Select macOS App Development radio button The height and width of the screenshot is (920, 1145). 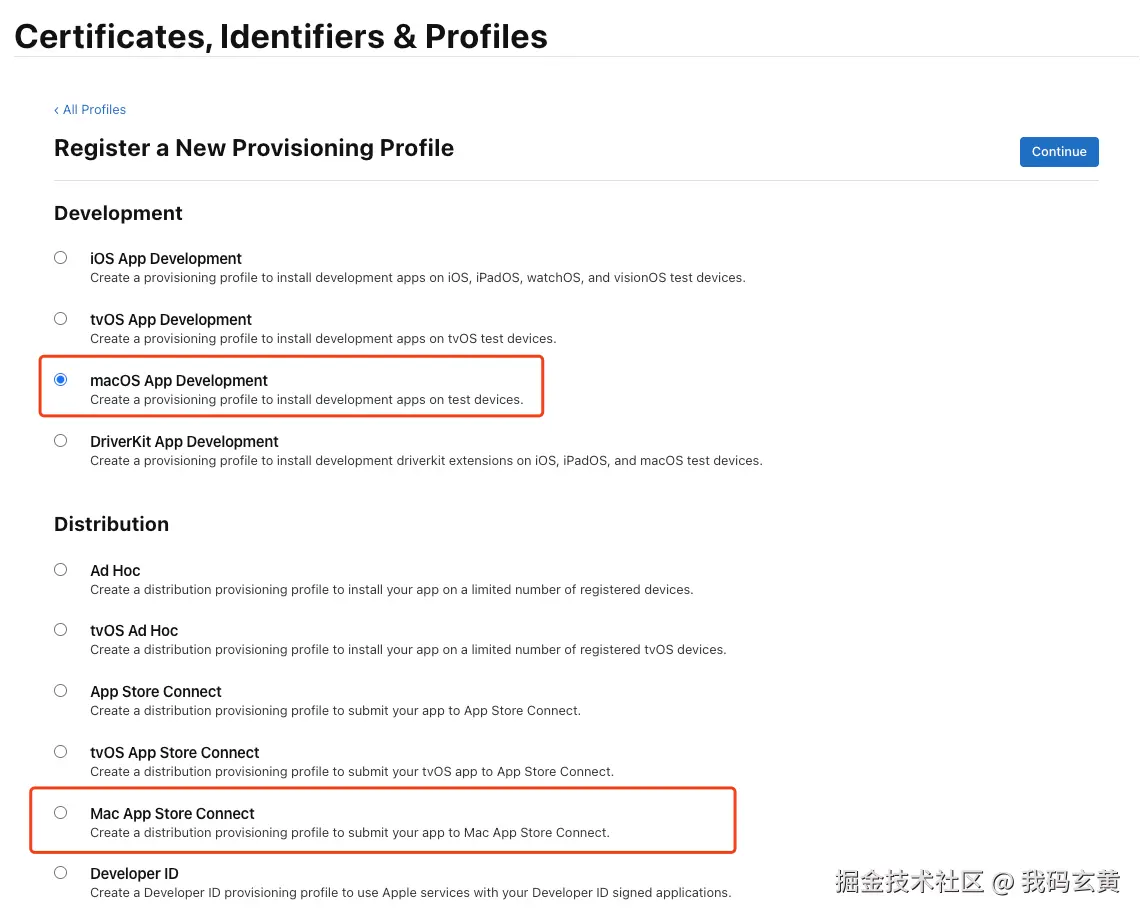click(x=61, y=380)
